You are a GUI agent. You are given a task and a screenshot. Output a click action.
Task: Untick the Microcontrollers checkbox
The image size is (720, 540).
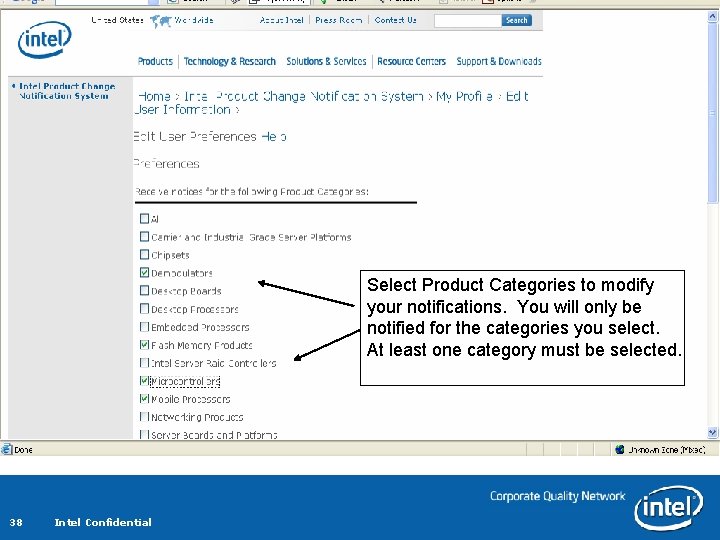point(145,381)
